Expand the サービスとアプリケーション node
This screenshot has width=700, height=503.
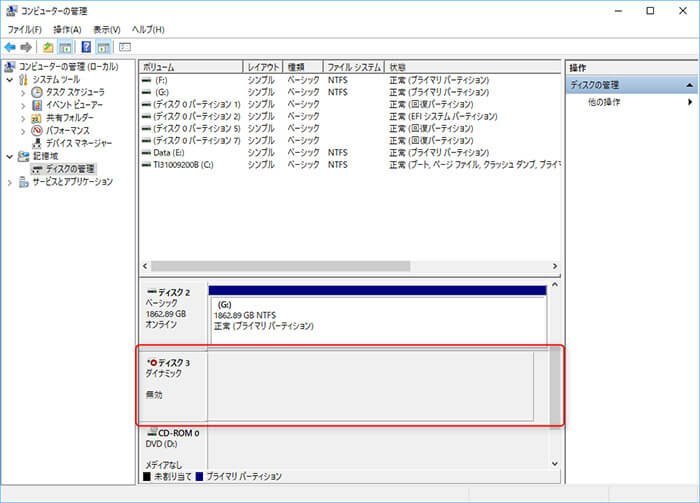(x=10, y=182)
